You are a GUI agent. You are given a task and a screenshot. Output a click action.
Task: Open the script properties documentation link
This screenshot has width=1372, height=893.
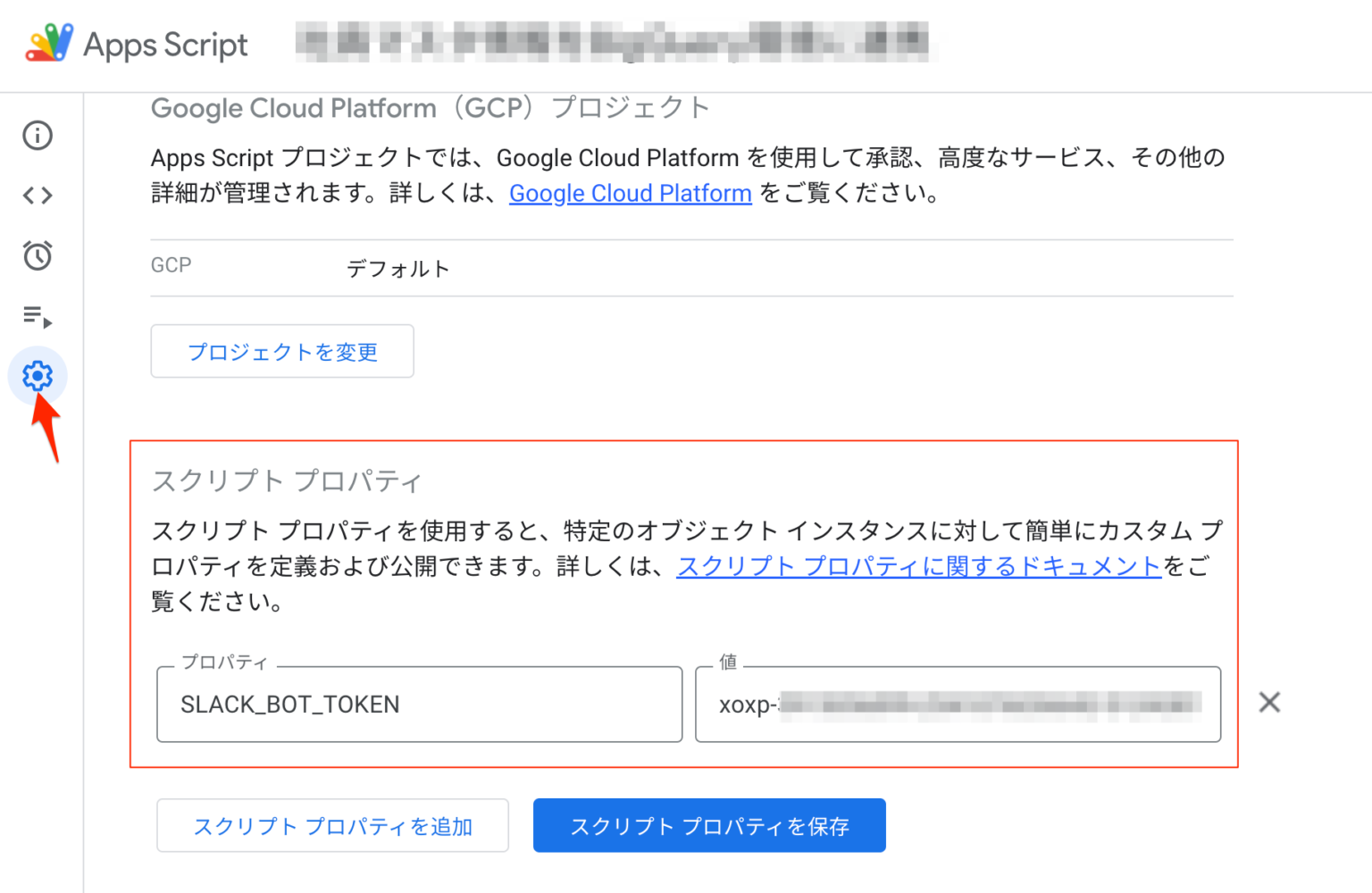918,565
